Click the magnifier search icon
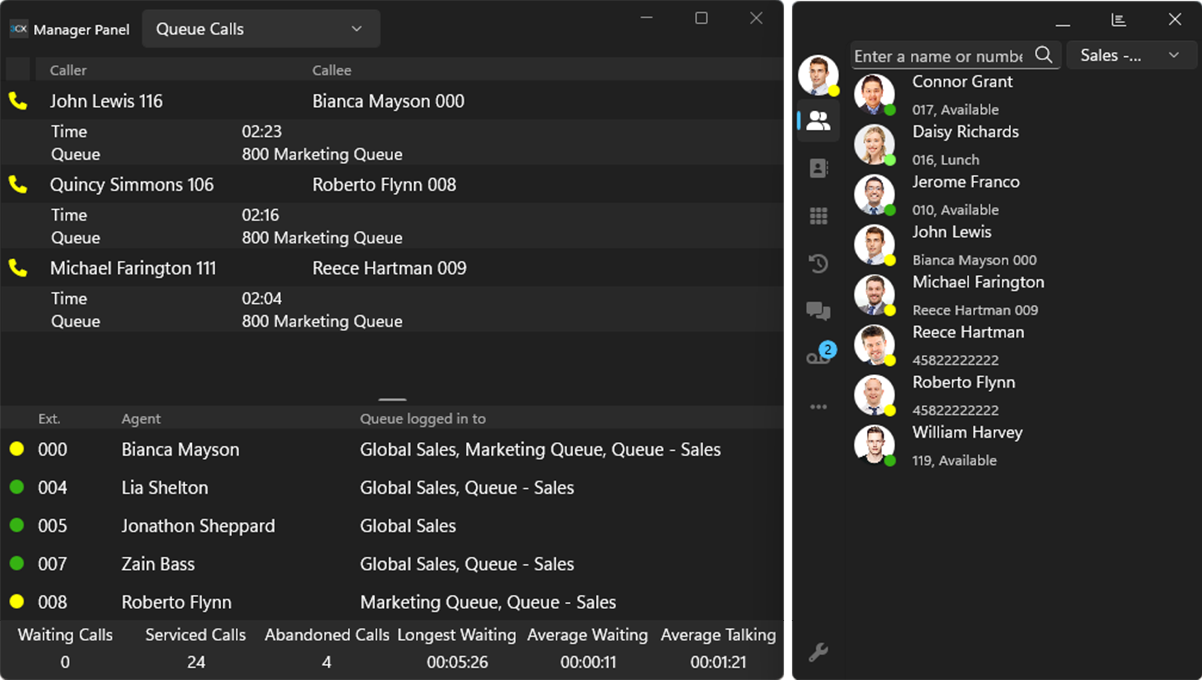The image size is (1202, 680). tap(1043, 55)
